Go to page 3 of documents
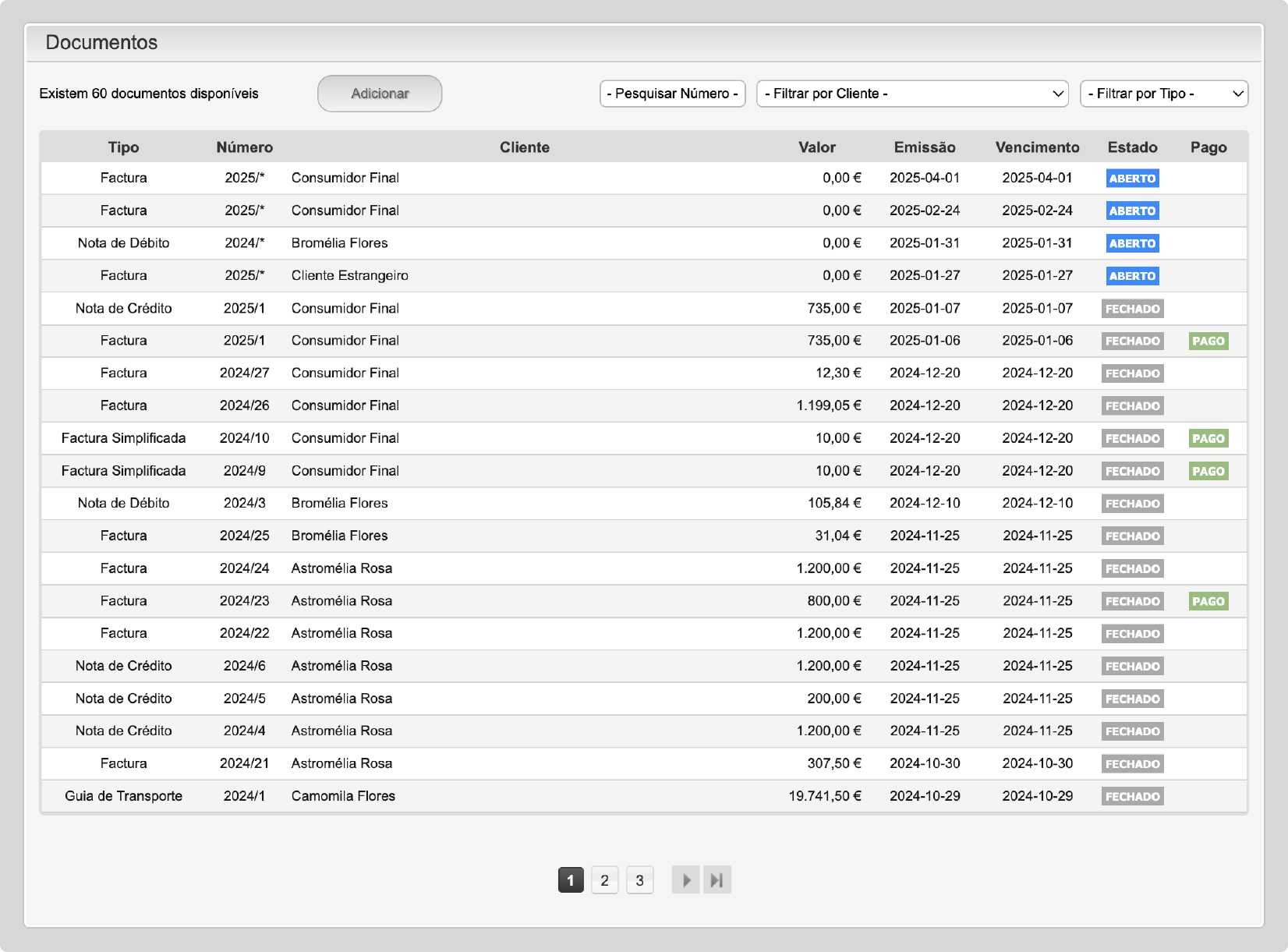 639,880
